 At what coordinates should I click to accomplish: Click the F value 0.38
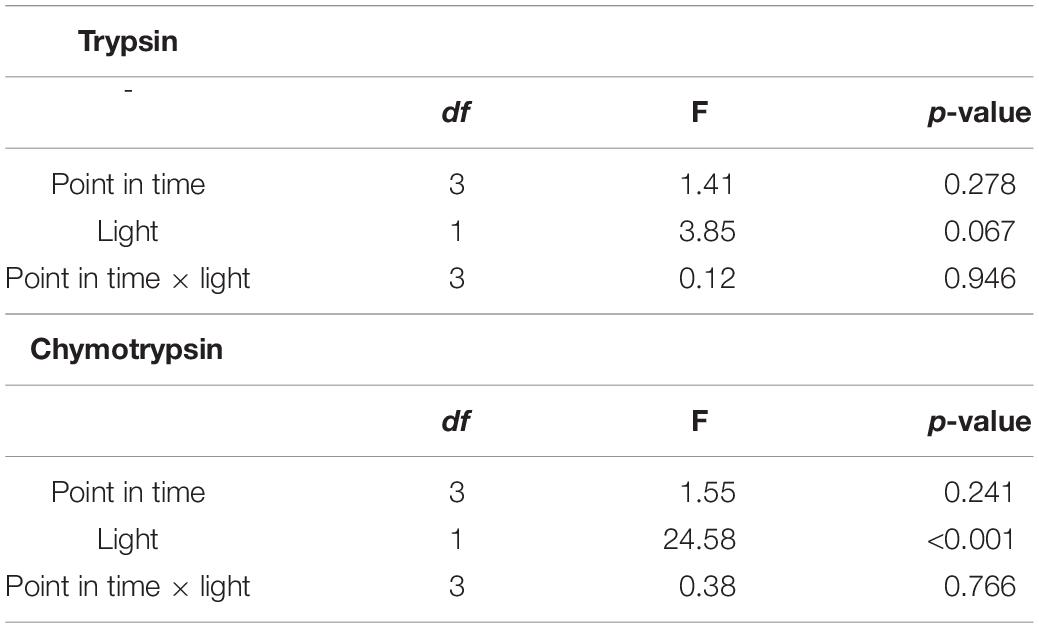tap(706, 586)
